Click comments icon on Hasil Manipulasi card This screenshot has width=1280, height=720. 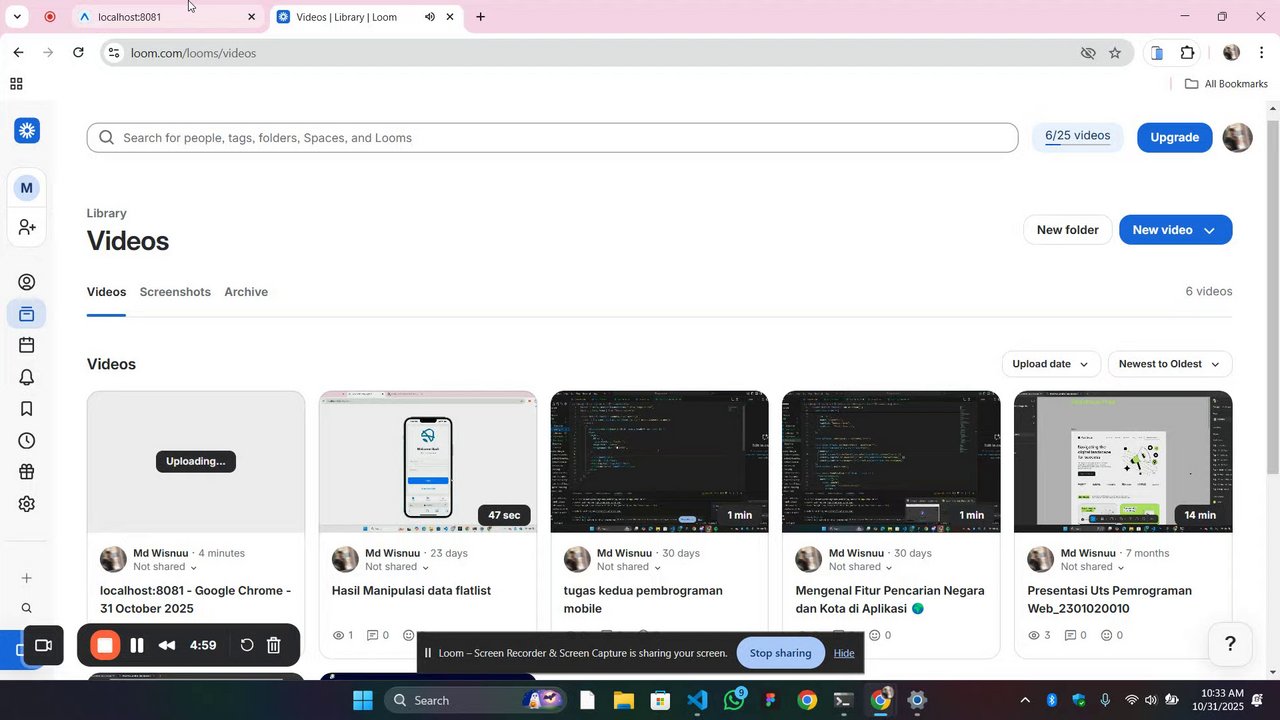coord(374,635)
